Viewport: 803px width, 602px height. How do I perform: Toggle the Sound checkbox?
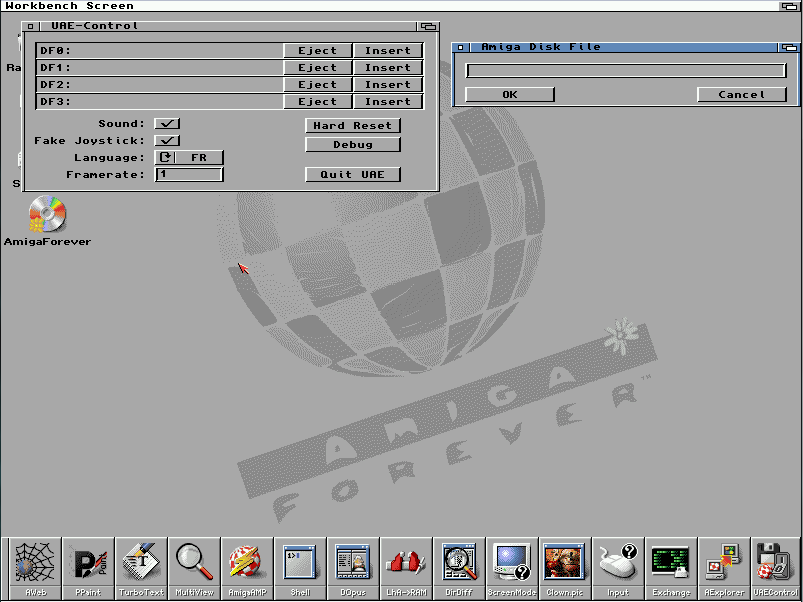click(167, 123)
